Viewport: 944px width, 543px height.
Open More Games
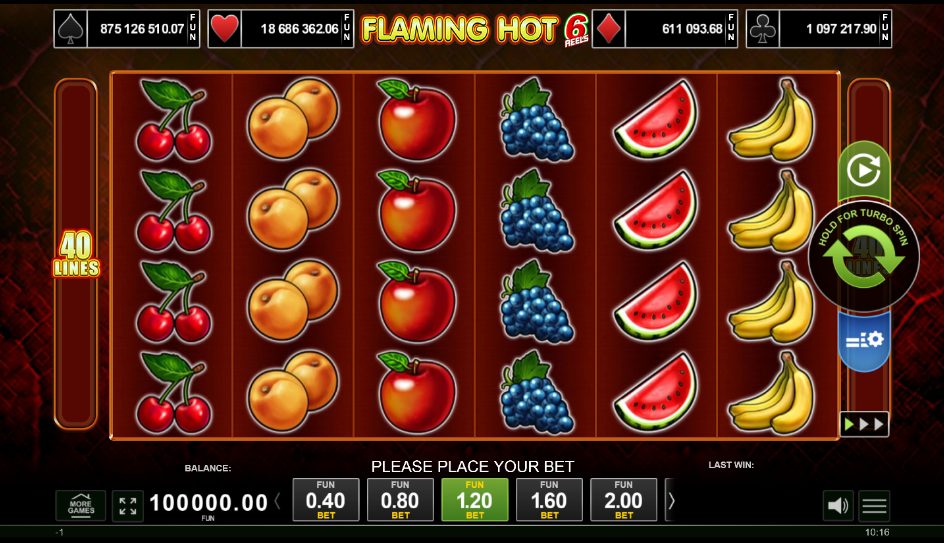(81, 505)
